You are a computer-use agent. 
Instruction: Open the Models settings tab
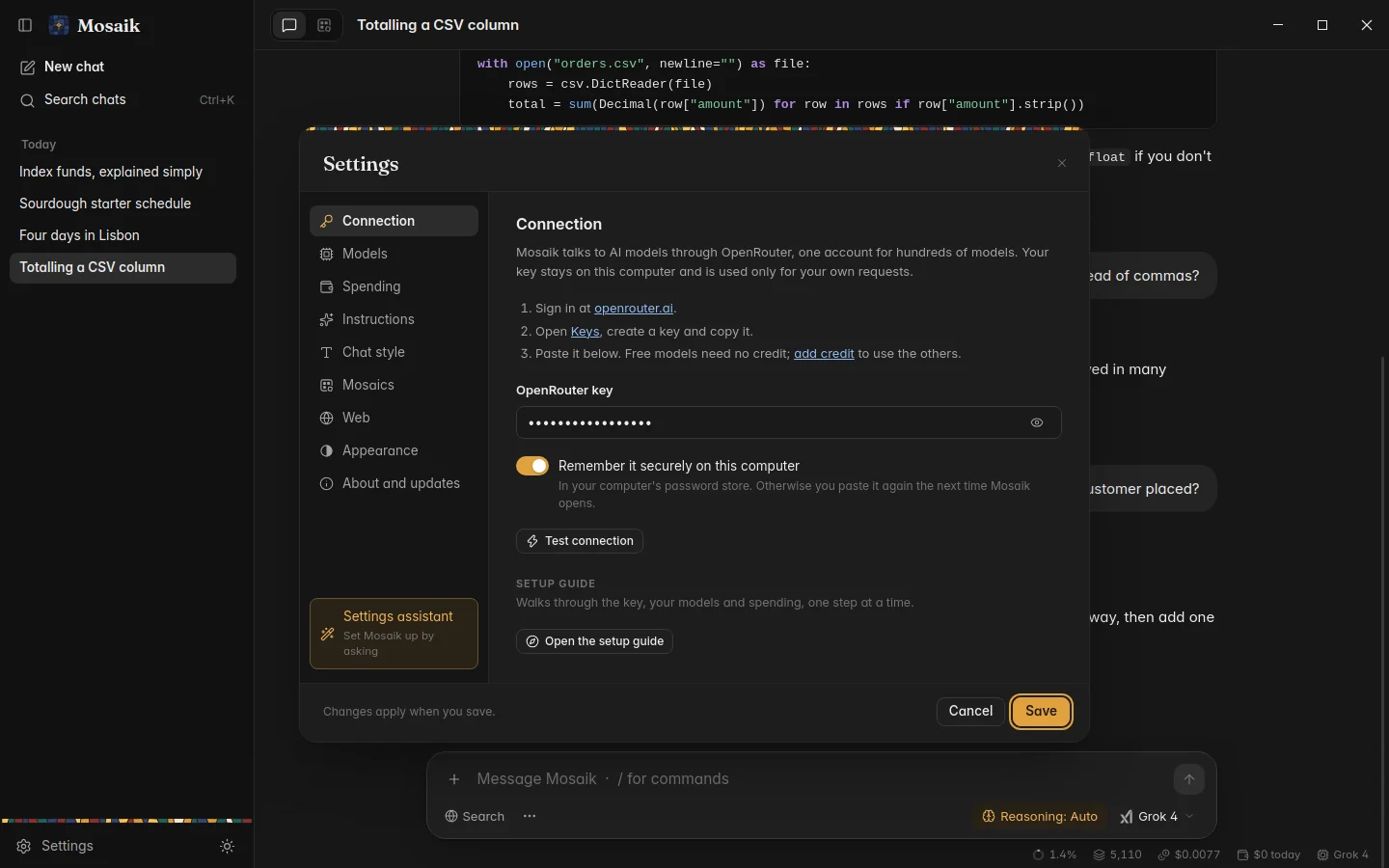(x=394, y=254)
